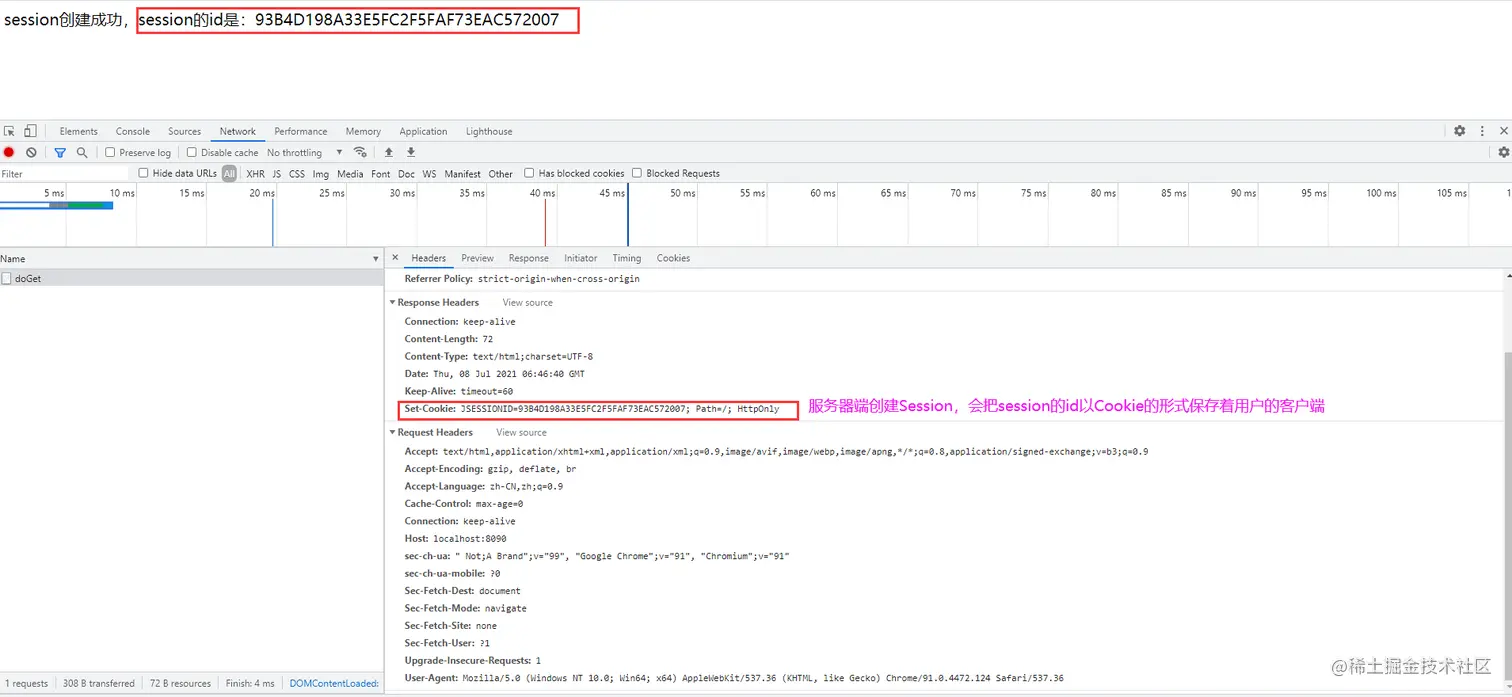
Task: Open the Application panel
Action: 423,131
